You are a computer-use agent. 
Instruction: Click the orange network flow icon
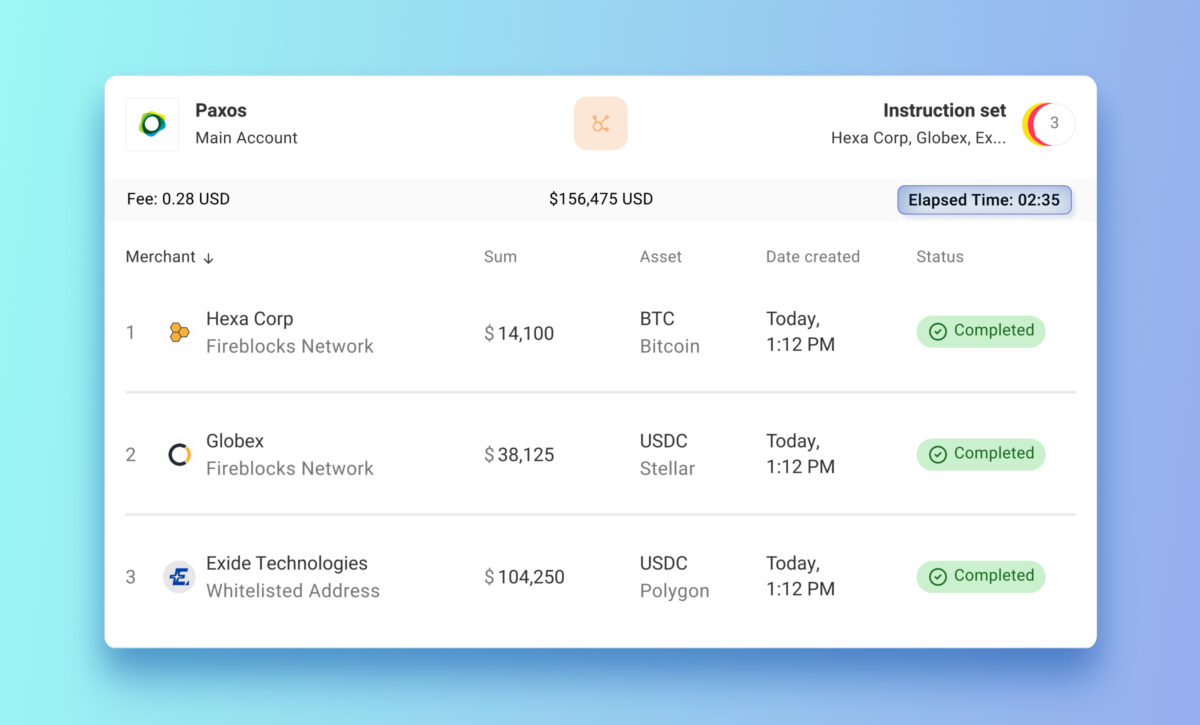(x=601, y=123)
